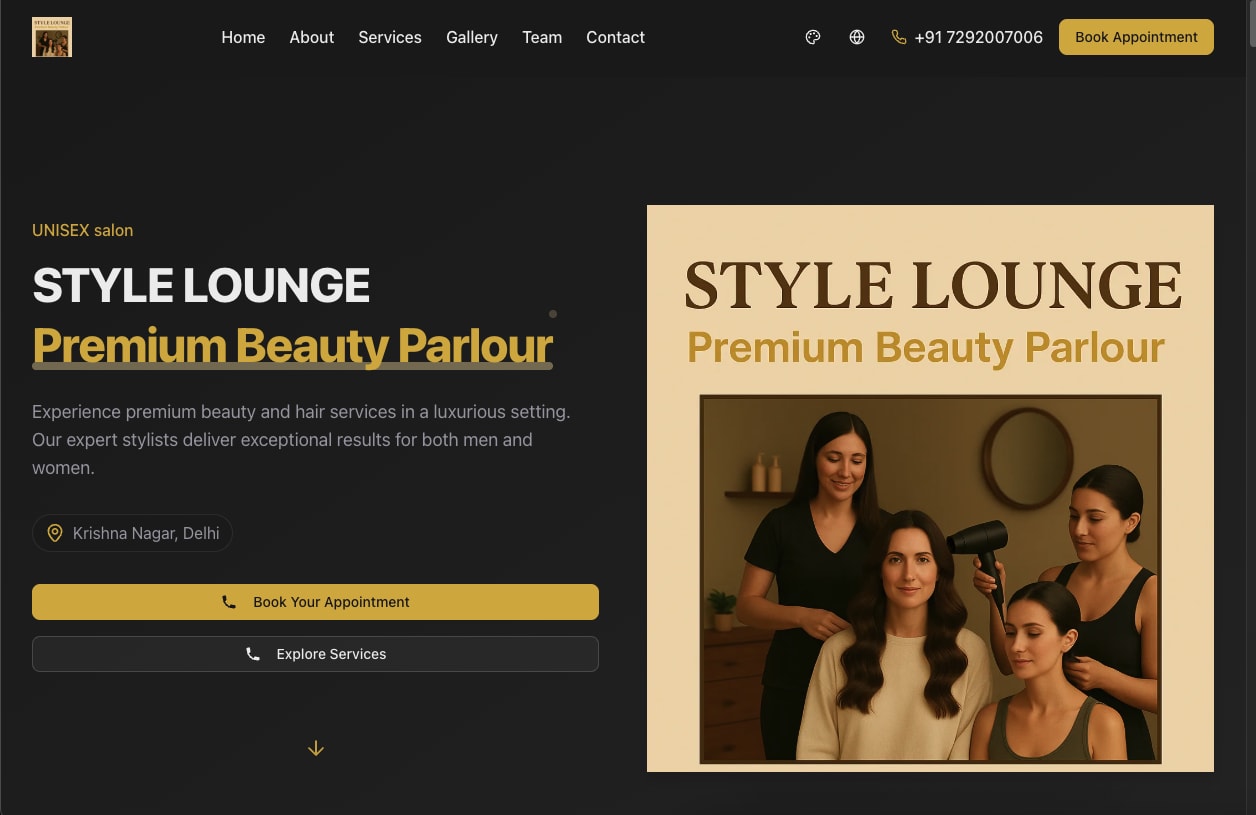Open the About nav item
The height and width of the screenshot is (815, 1256).
pos(312,37)
